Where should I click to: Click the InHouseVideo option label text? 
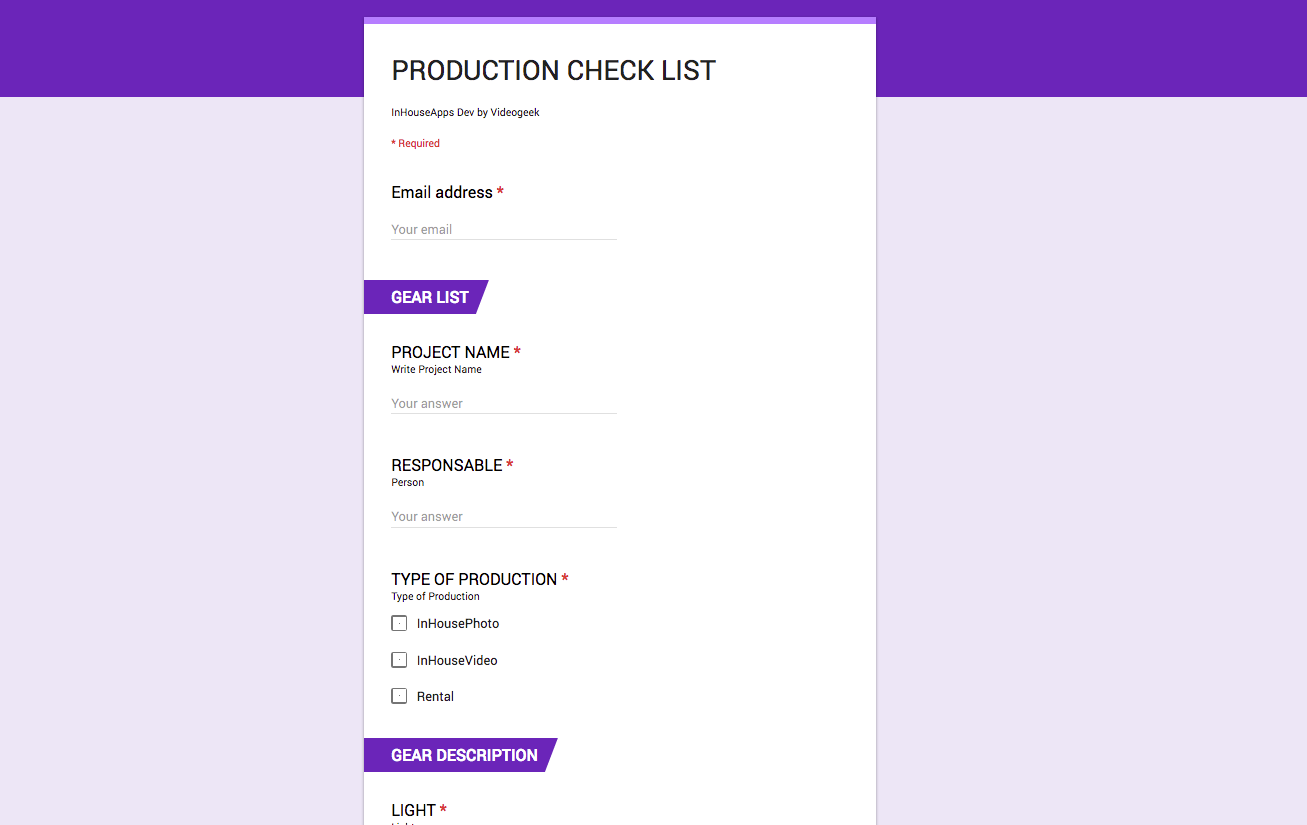457,660
